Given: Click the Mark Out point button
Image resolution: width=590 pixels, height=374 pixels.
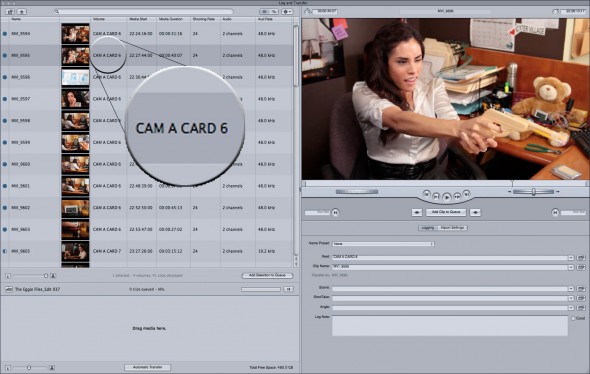Looking at the screenshot, I should (555, 213).
